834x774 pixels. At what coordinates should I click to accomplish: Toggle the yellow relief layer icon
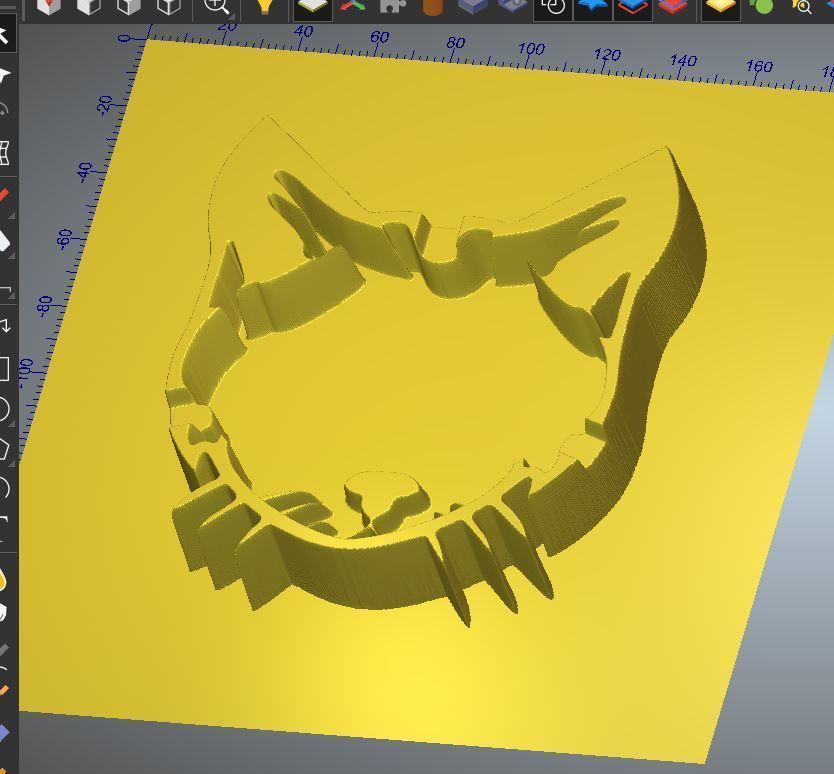721,7
